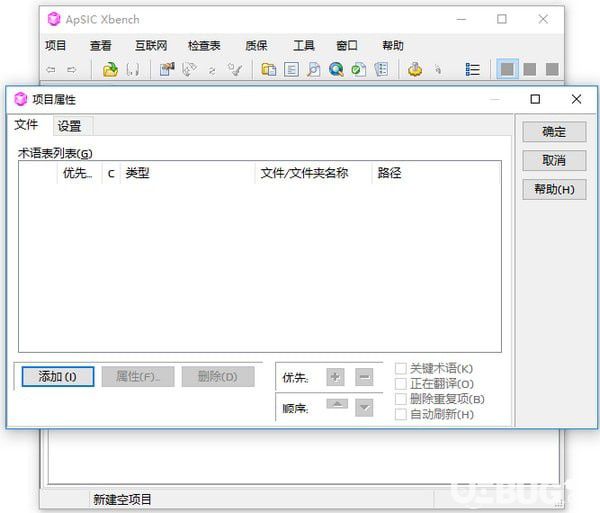This screenshot has height=513, width=600.
Task: Click the highlighted grey square layout button
Action: click(507, 69)
